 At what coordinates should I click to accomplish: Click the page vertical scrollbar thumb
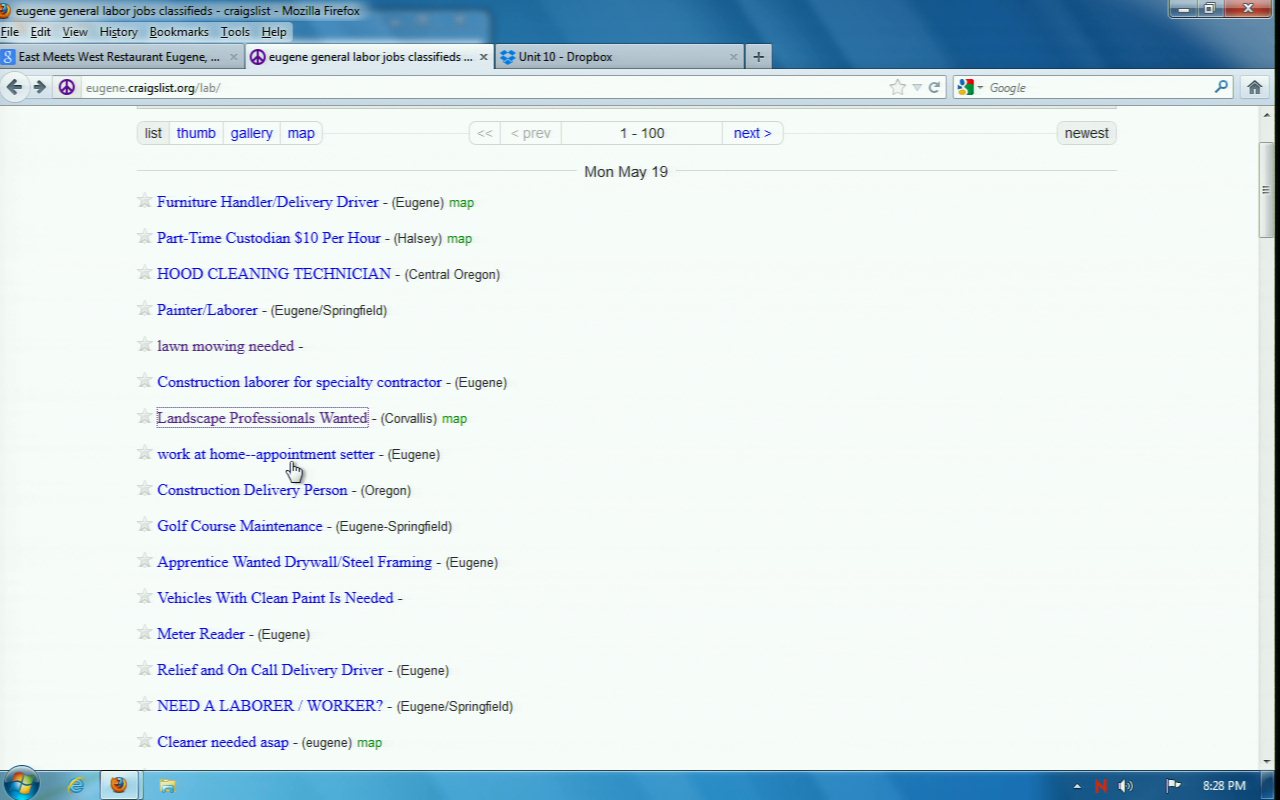pyautogui.click(x=1266, y=190)
